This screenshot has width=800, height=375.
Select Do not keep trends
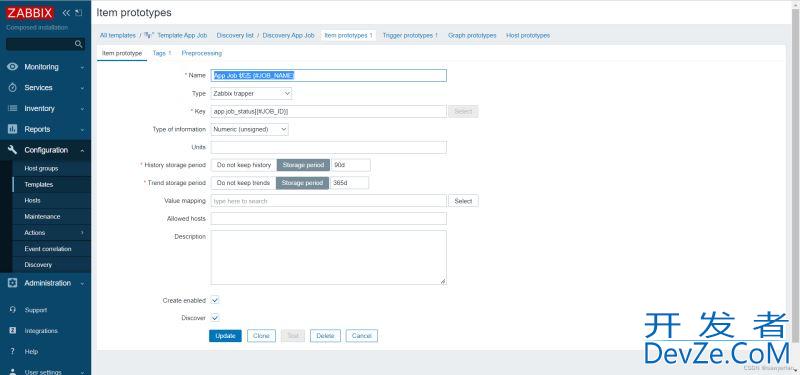coord(243,183)
